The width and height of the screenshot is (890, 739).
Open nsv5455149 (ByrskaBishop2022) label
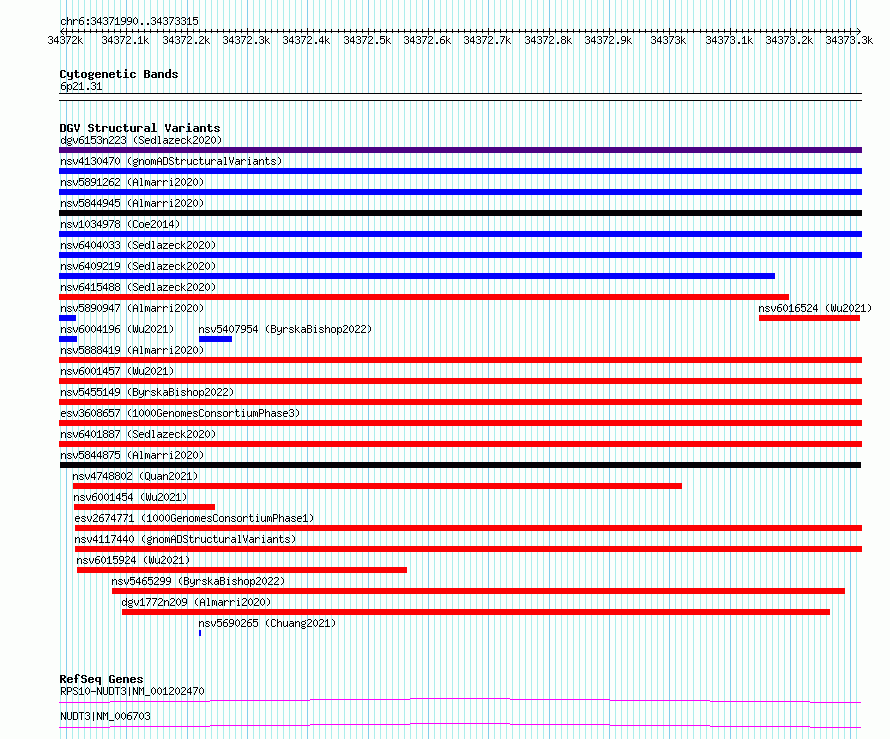[x=147, y=392]
